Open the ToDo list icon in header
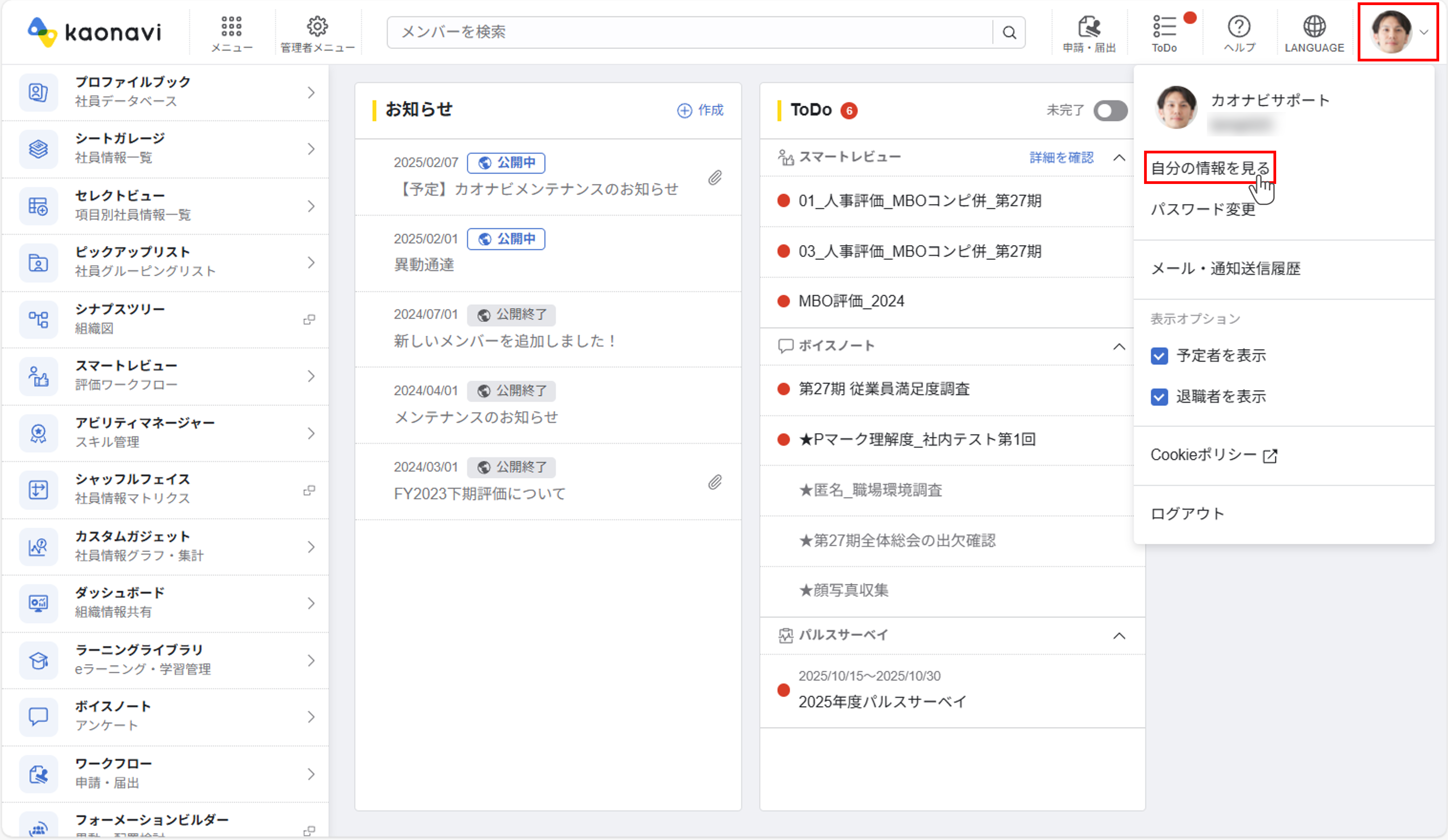Viewport: 1448px width, 840px height. tap(1164, 27)
